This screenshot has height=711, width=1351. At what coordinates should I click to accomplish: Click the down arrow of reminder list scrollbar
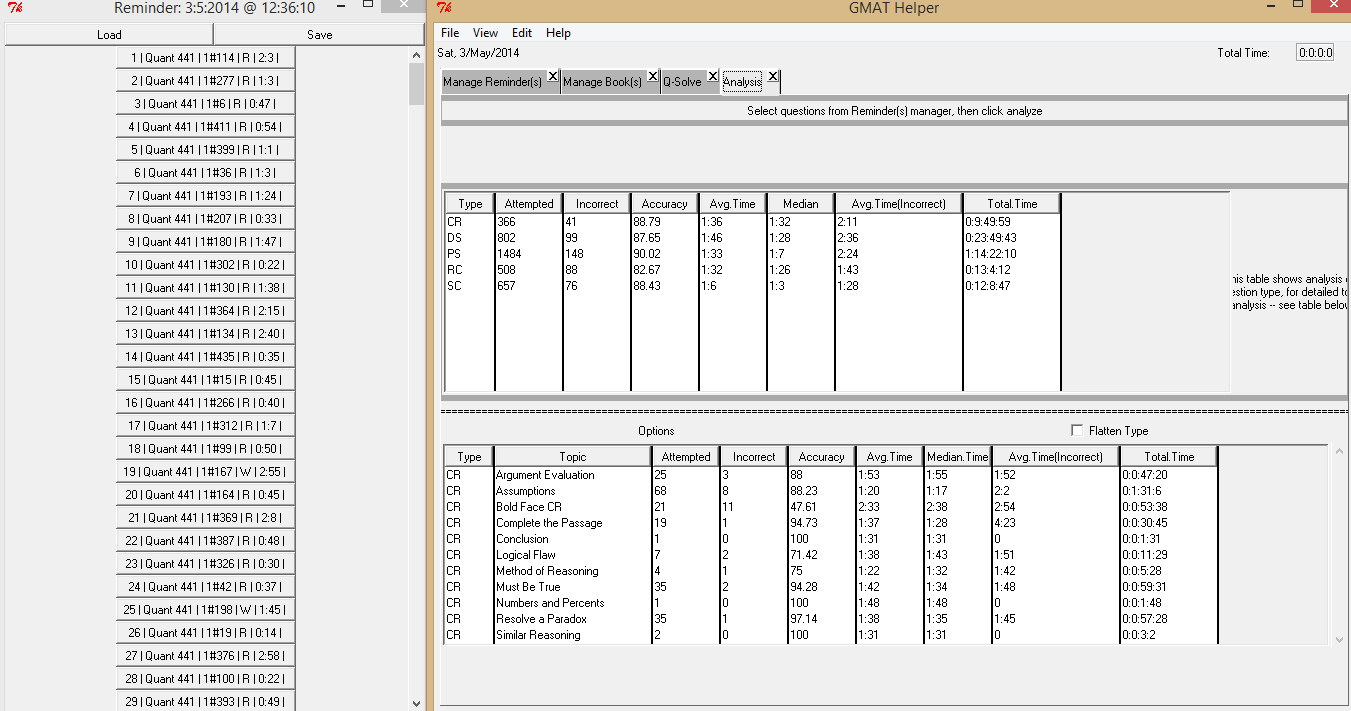tap(417, 702)
